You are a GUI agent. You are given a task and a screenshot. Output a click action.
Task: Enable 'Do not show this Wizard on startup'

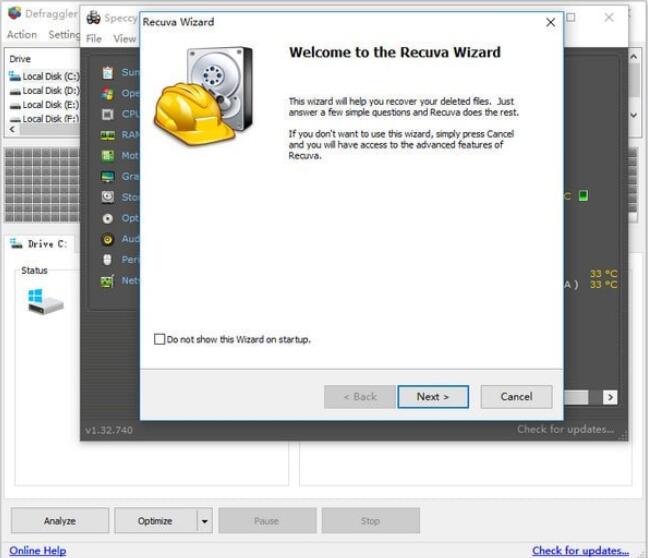tap(160, 339)
